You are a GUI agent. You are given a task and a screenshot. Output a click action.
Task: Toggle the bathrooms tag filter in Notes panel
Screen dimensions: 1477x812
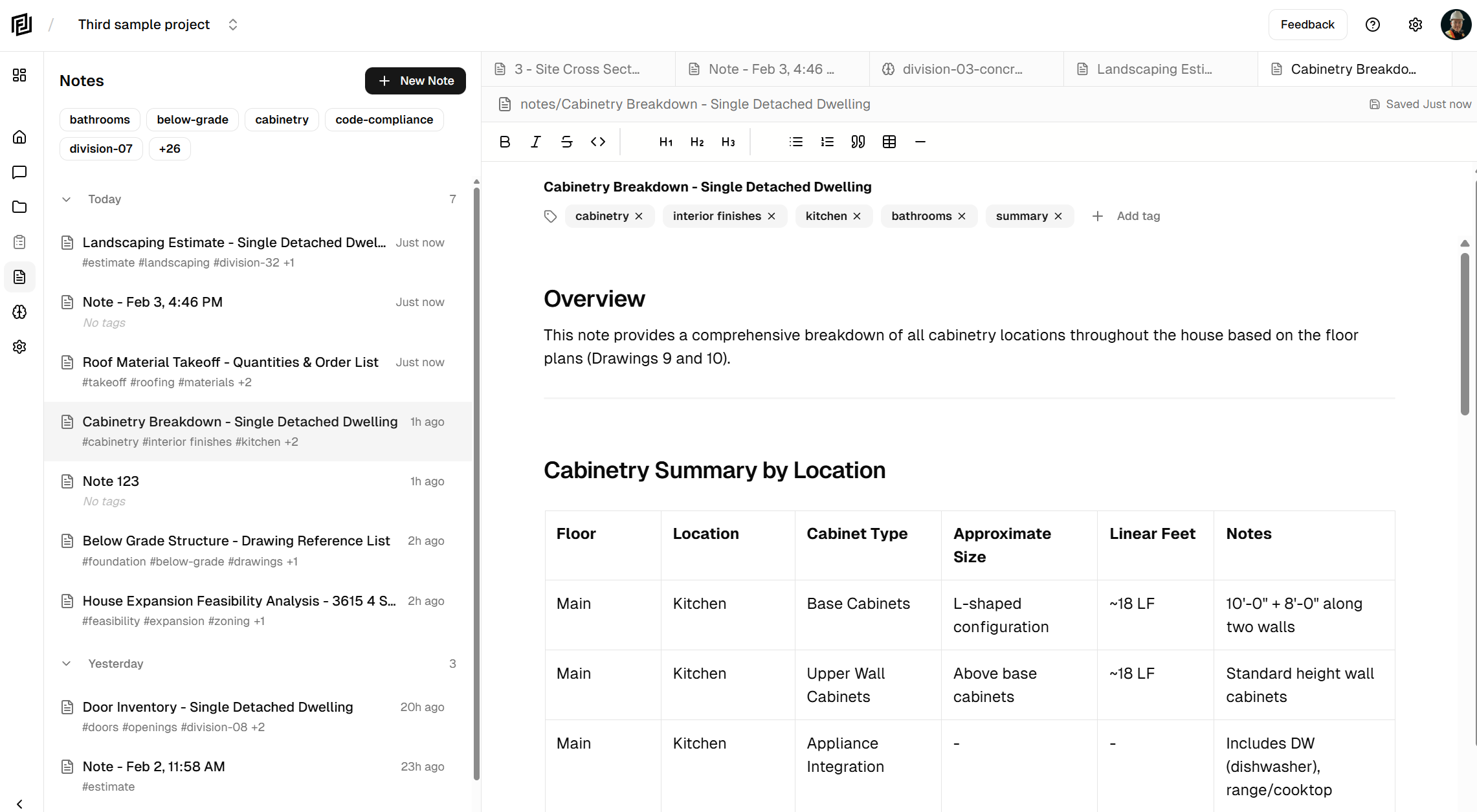click(99, 119)
